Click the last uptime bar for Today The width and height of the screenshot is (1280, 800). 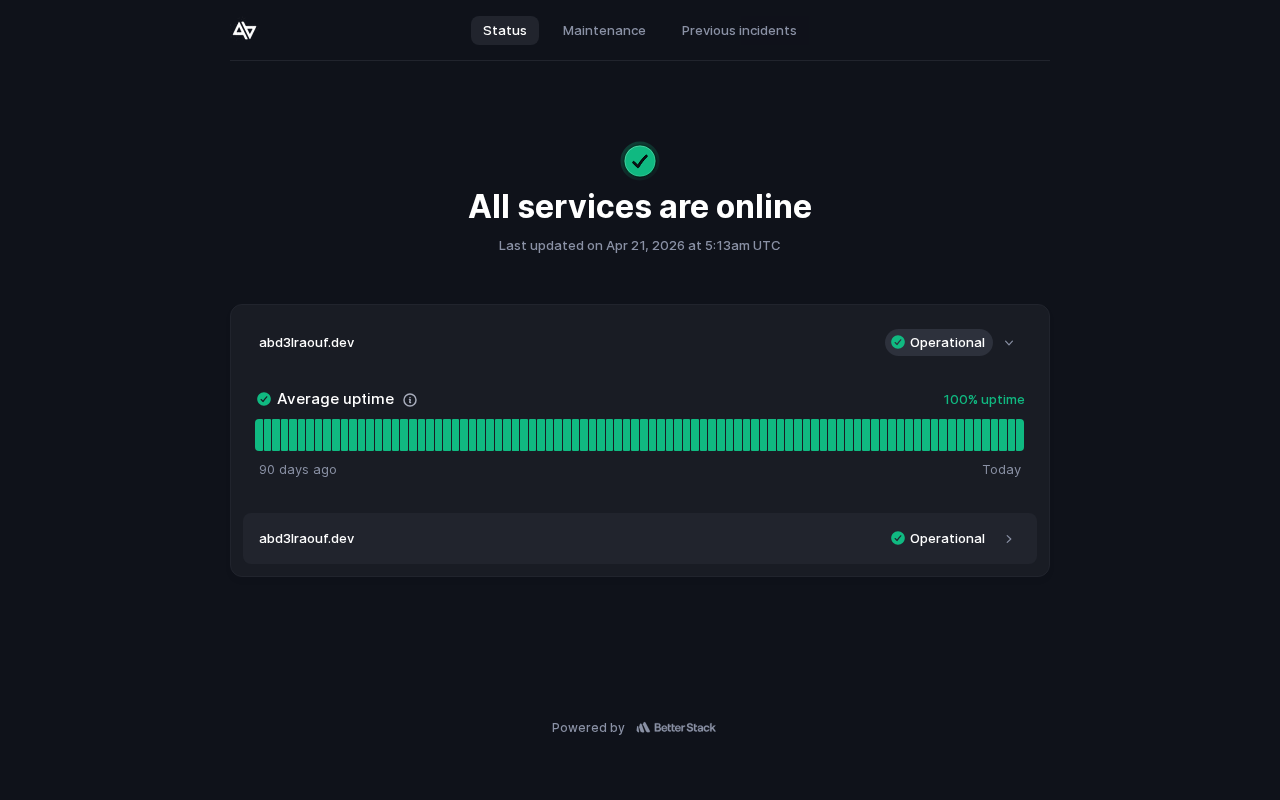1019,435
